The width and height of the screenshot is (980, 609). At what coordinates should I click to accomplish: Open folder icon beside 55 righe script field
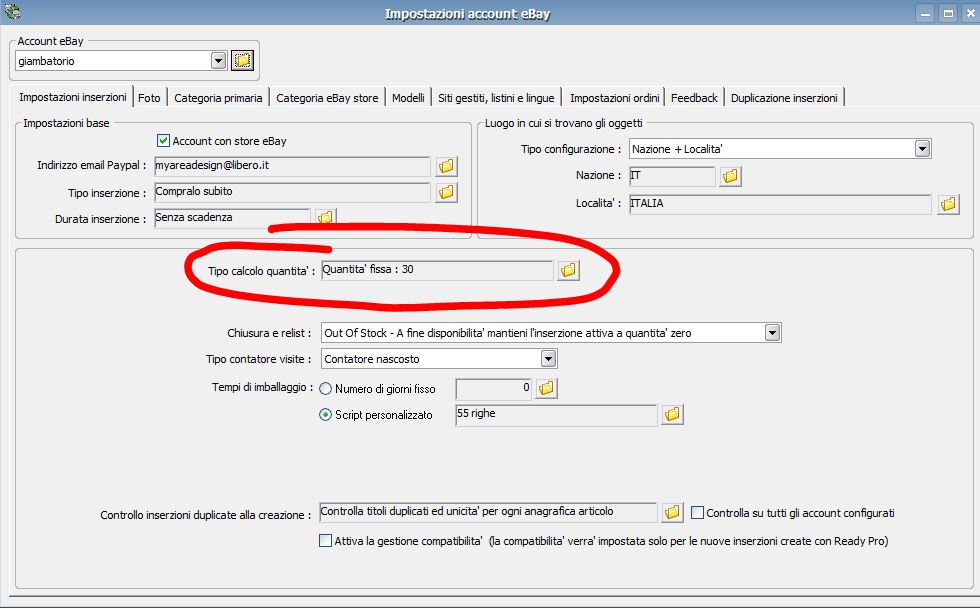672,414
